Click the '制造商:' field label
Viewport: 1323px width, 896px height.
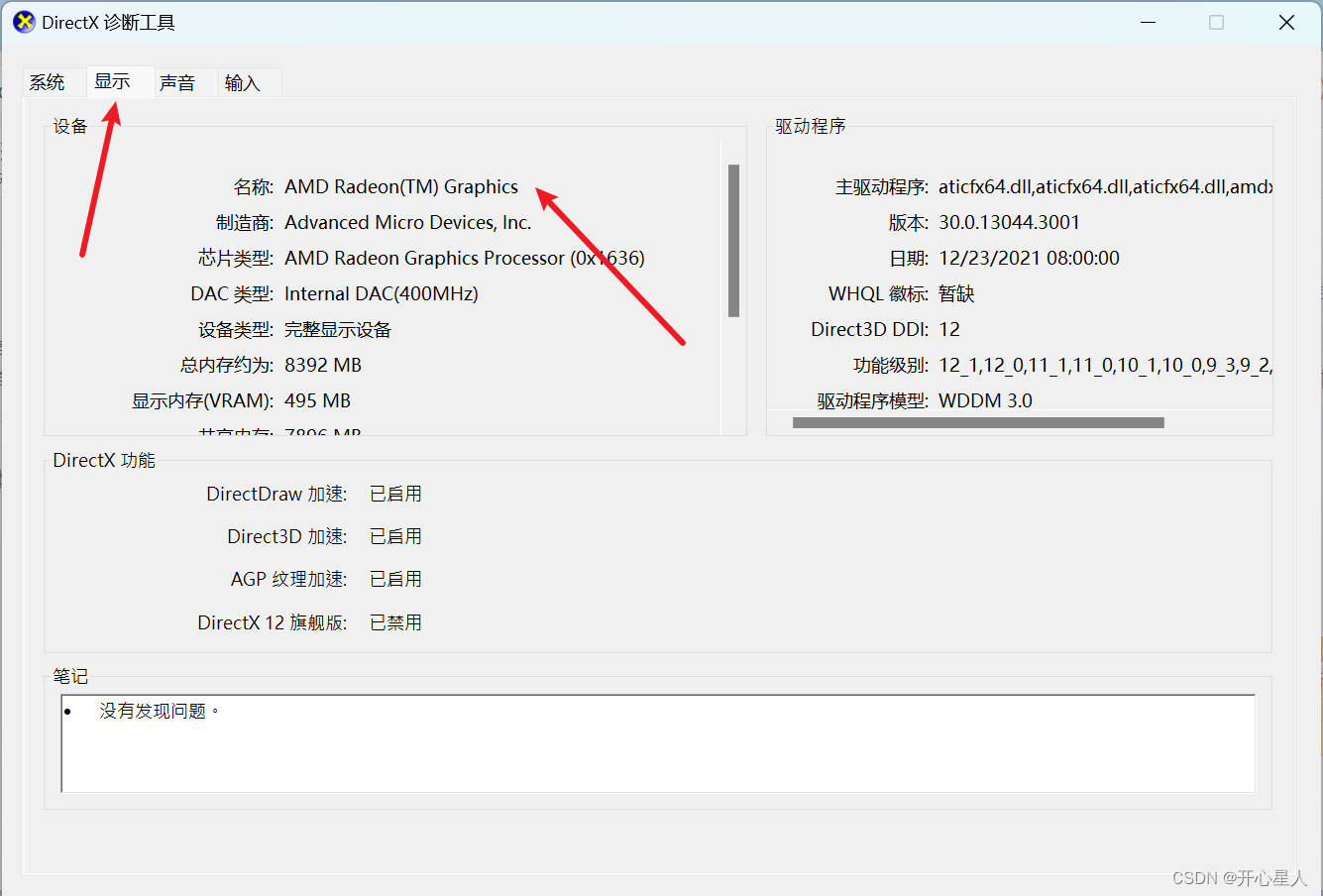point(245,223)
